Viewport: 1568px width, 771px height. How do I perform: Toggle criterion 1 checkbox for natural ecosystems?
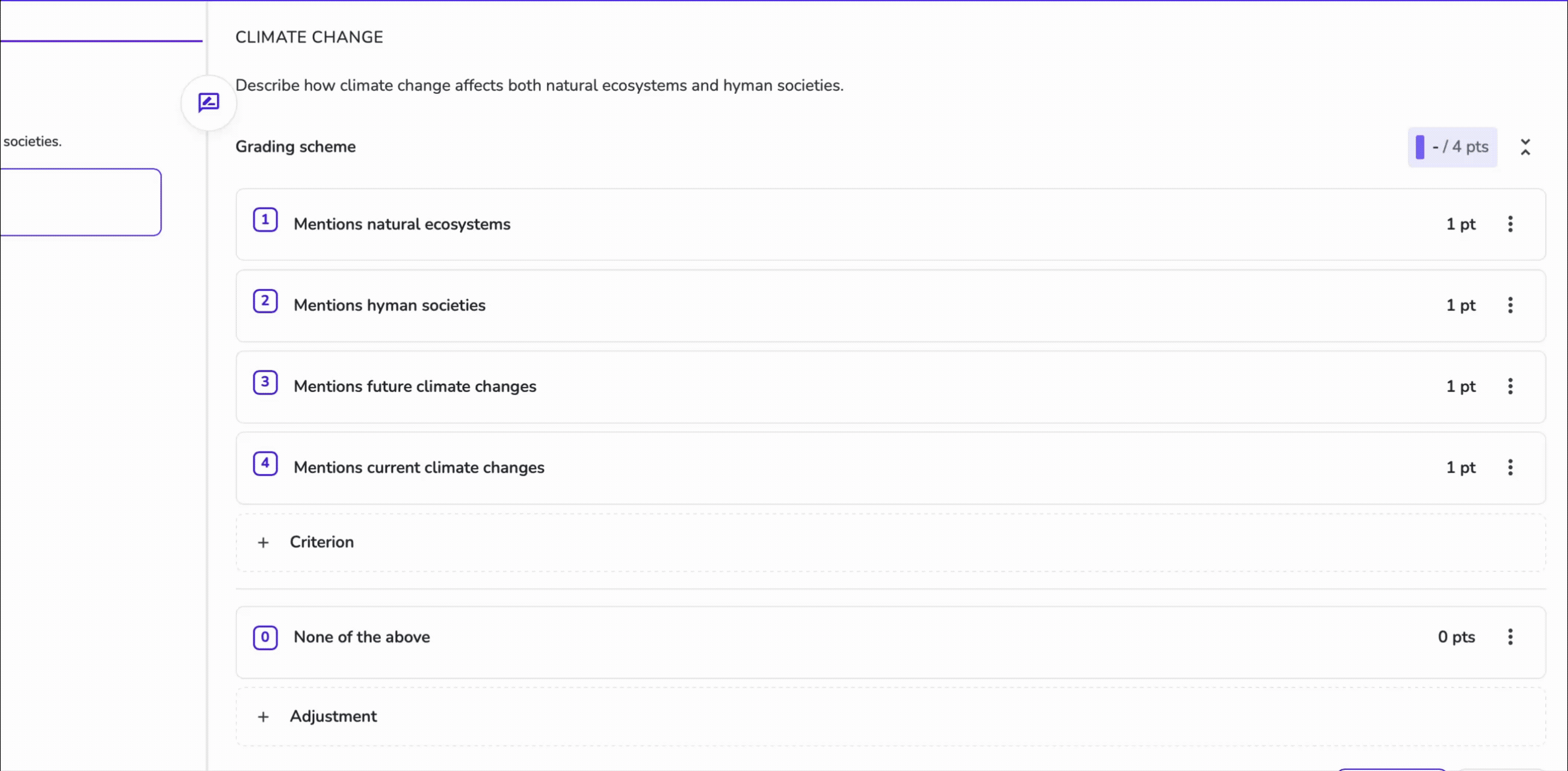point(265,220)
